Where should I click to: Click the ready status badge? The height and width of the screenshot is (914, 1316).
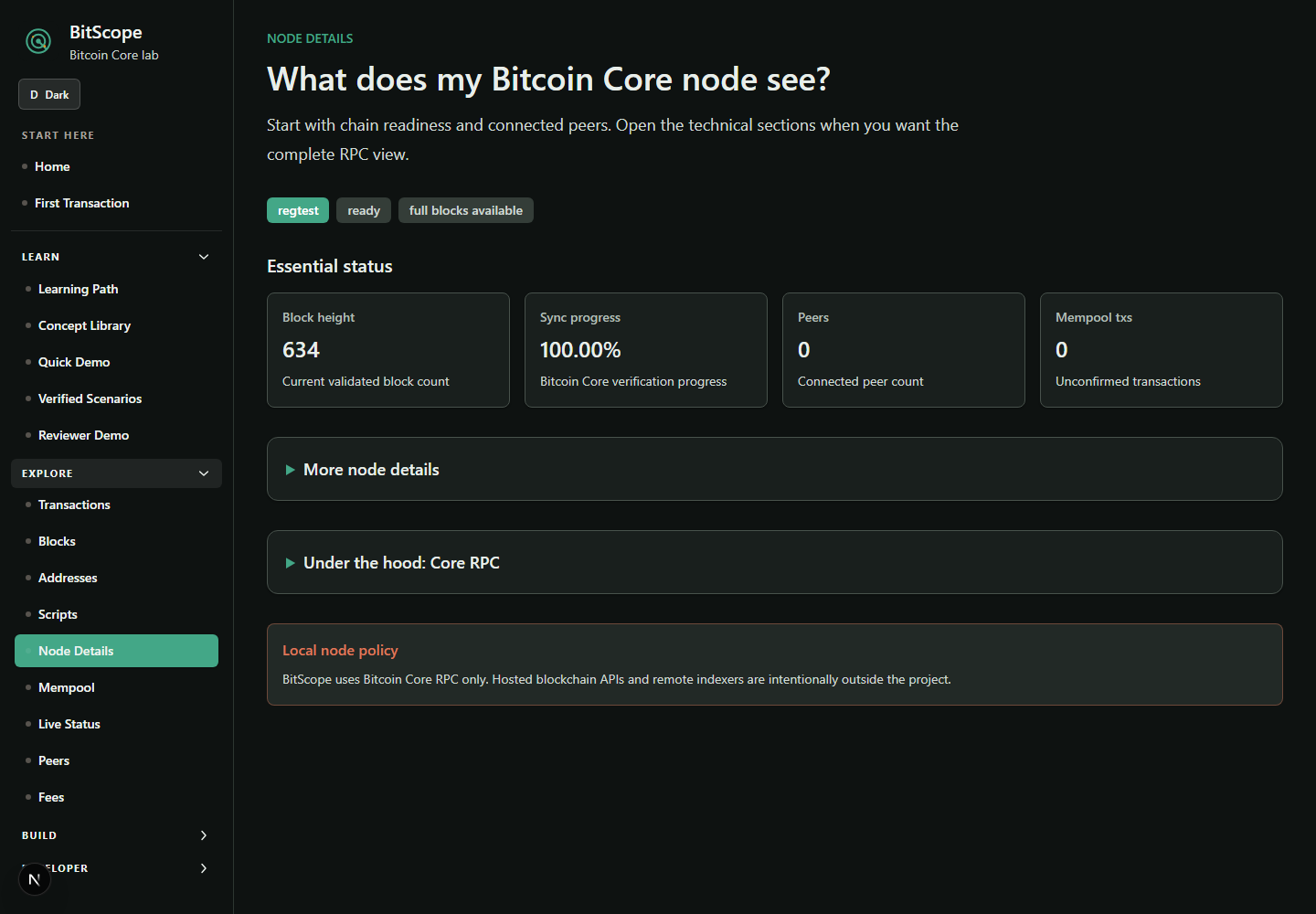click(x=364, y=210)
